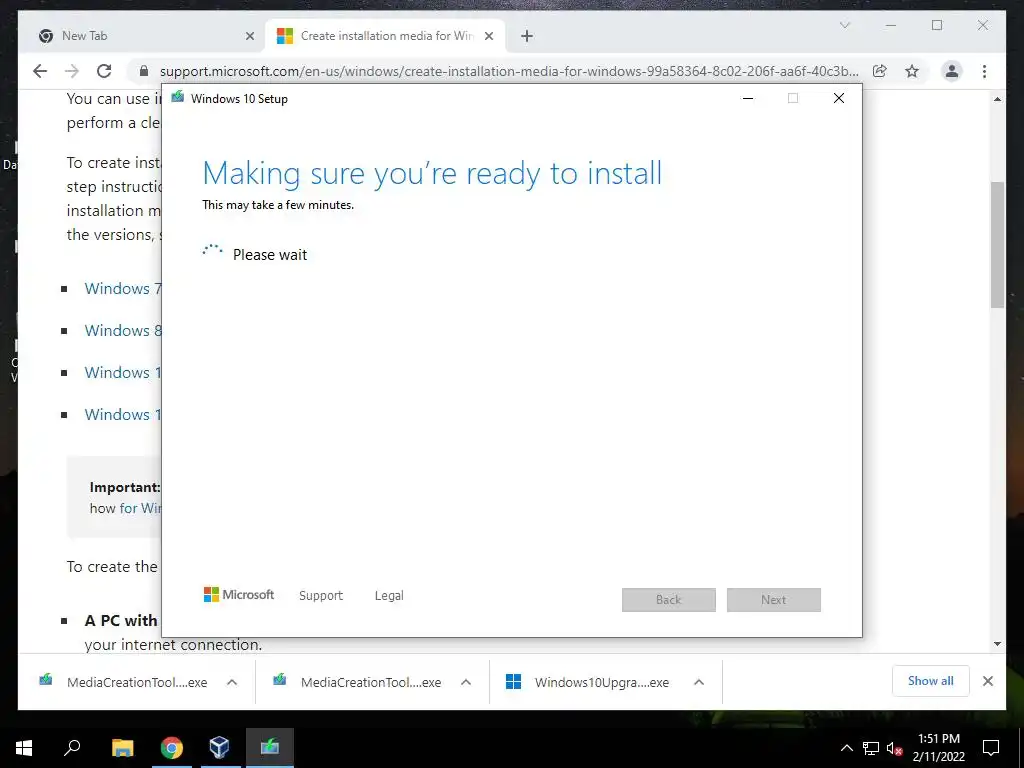Close the New Tab tab
This screenshot has width=1024, height=768.
249,36
